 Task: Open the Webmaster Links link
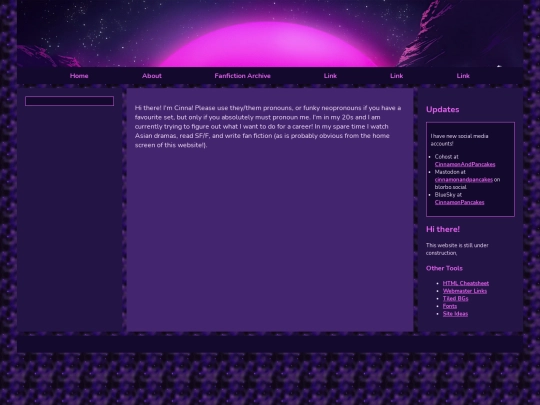pyautogui.click(x=465, y=291)
